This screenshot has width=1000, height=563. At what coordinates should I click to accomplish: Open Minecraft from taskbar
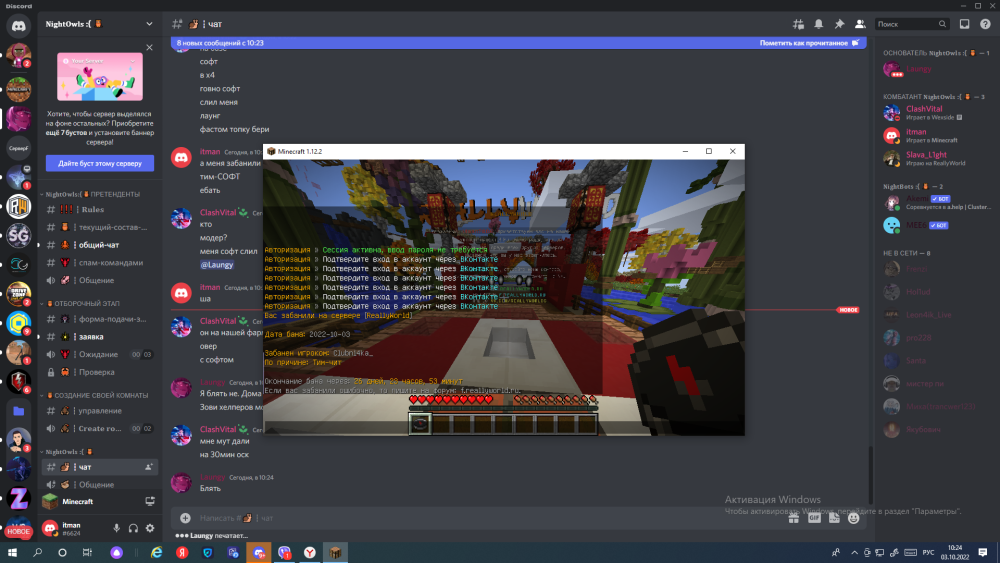(x=335, y=552)
